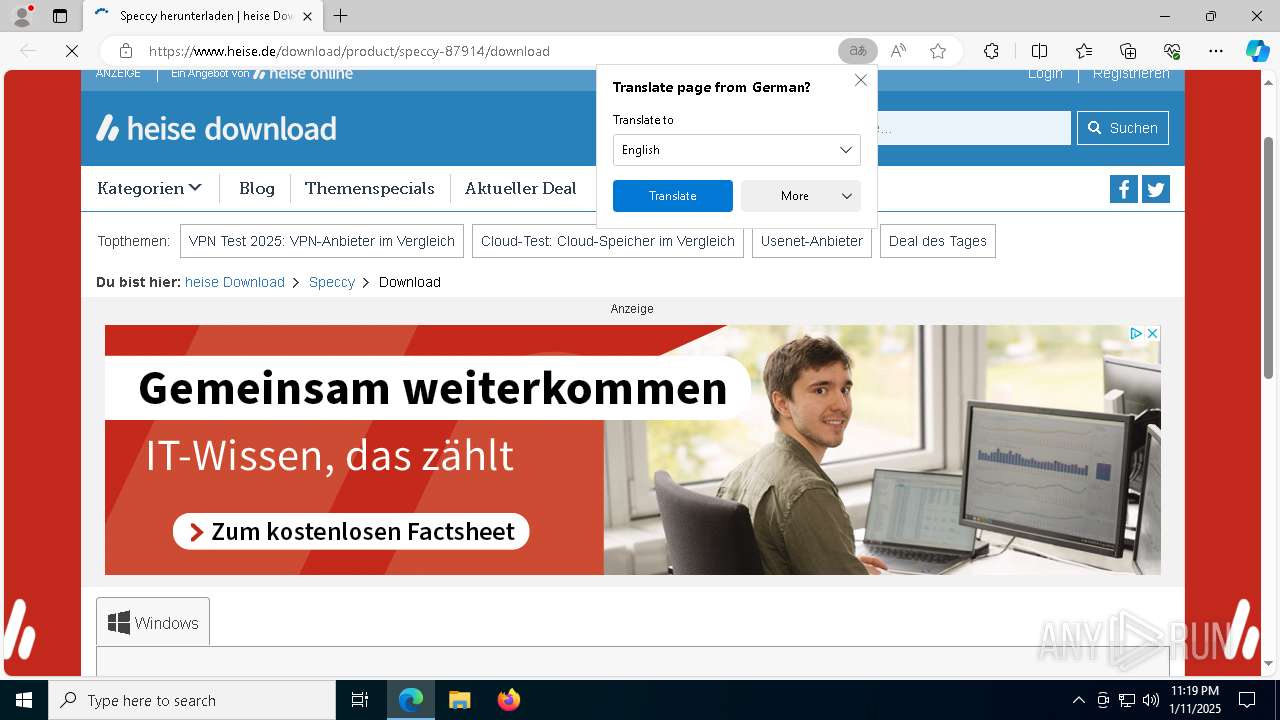This screenshot has height=720, width=1280.
Task: Expand the More options dropdown
Action: (801, 196)
